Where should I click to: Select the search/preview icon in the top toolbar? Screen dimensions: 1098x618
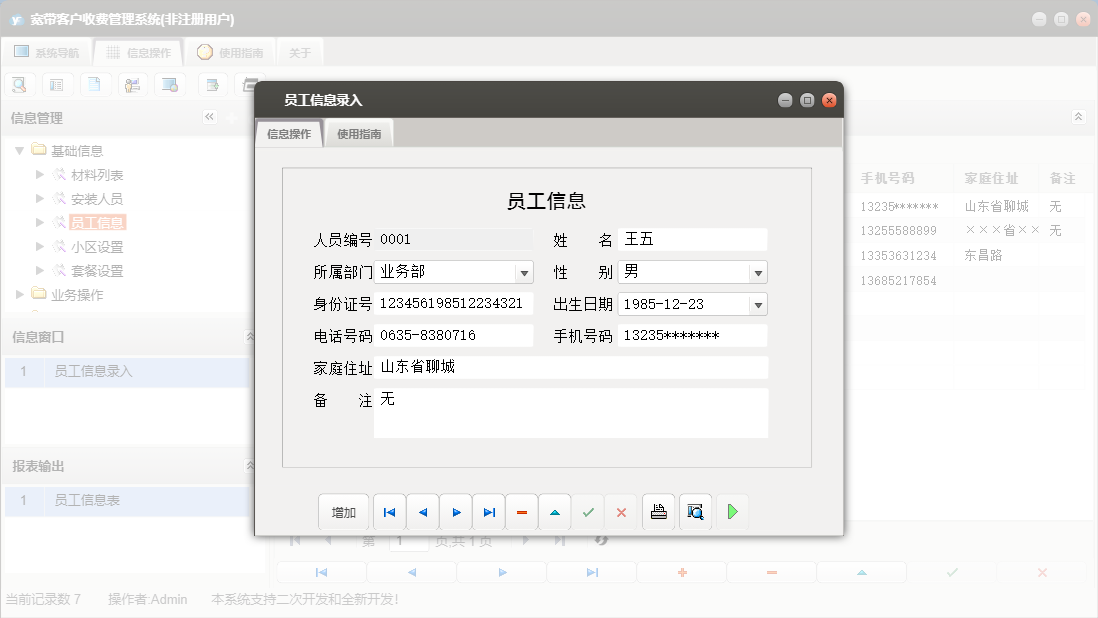coord(19,84)
